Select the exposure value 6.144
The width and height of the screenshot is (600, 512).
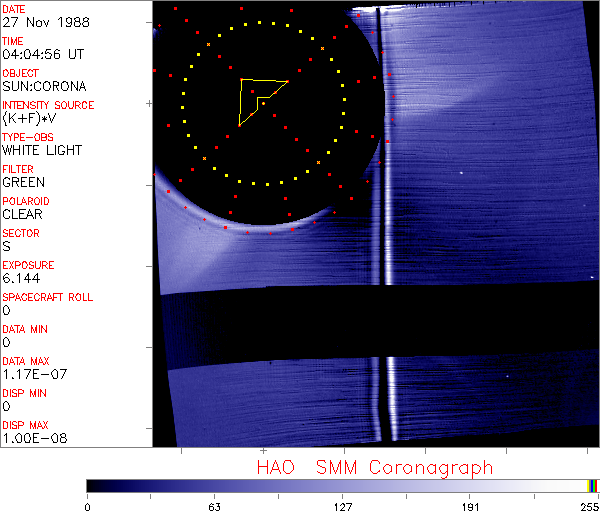21,278
